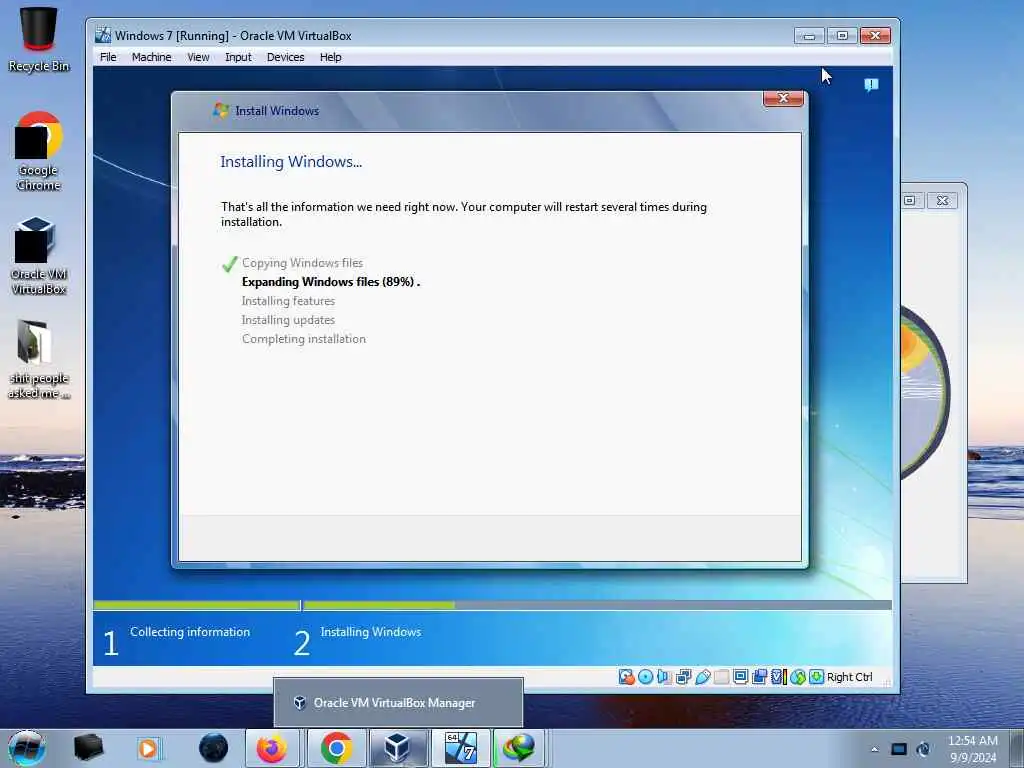This screenshot has width=1024, height=768.
Task: Click the '2 Installing Windows' stage label
Action: (x=358, y=640)
